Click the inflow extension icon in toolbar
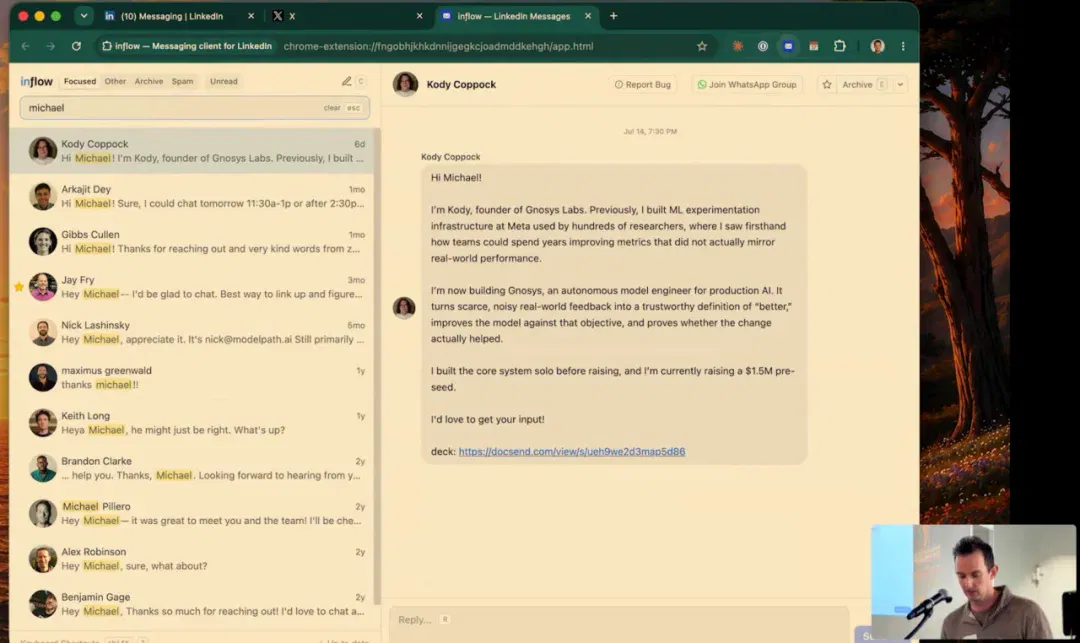The image size is (1080, 643). pyautogui.click(x=788, y=46)
